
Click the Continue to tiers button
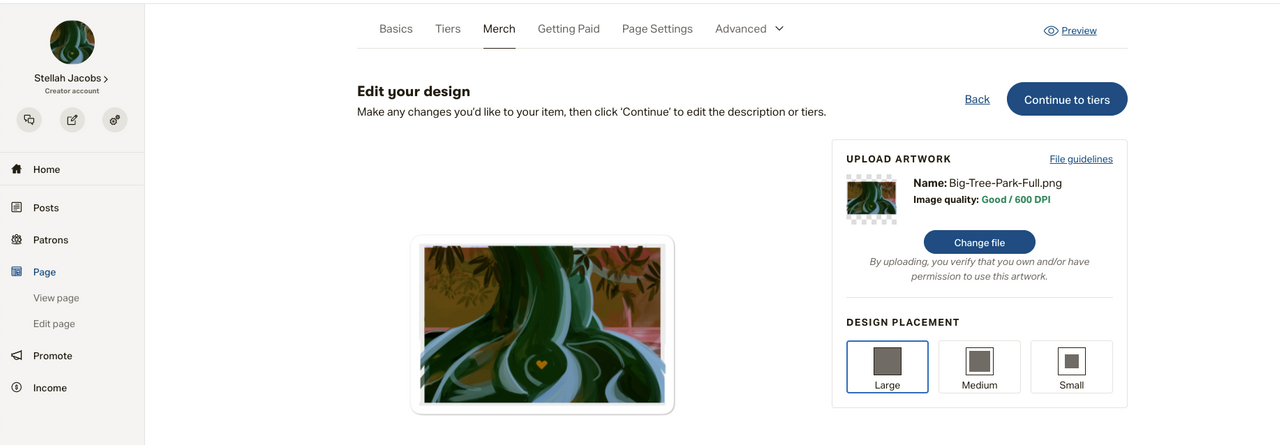pyautogui.click(x=1067, y=99)
